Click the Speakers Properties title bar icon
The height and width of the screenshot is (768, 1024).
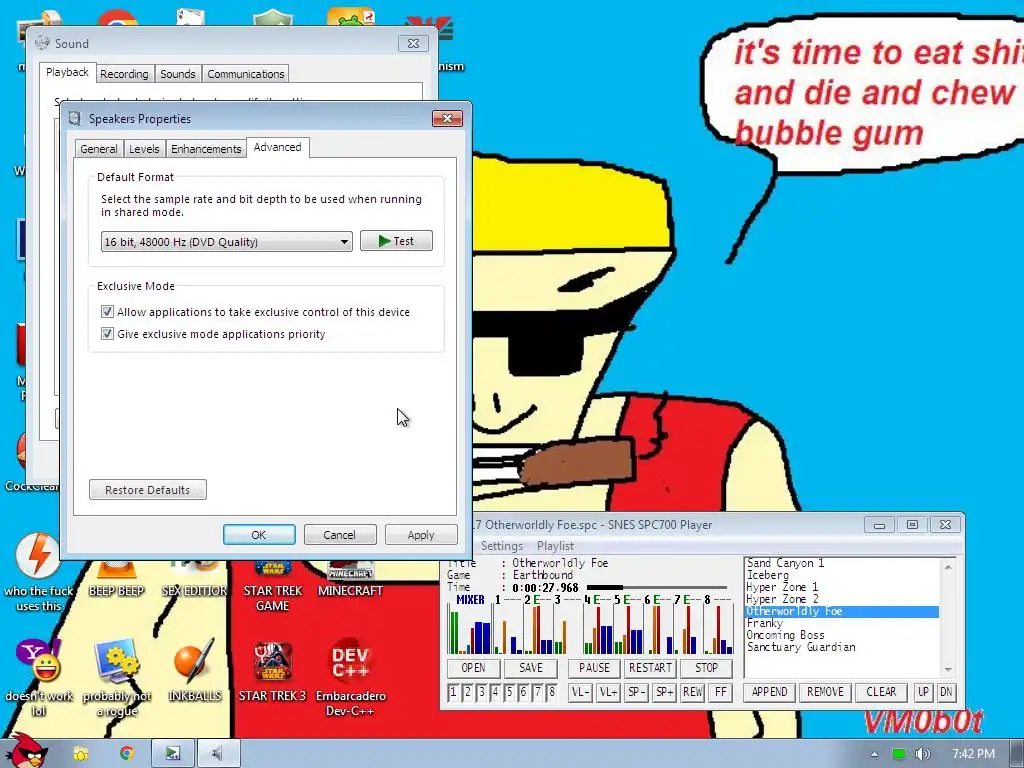[x=75, y=118]
